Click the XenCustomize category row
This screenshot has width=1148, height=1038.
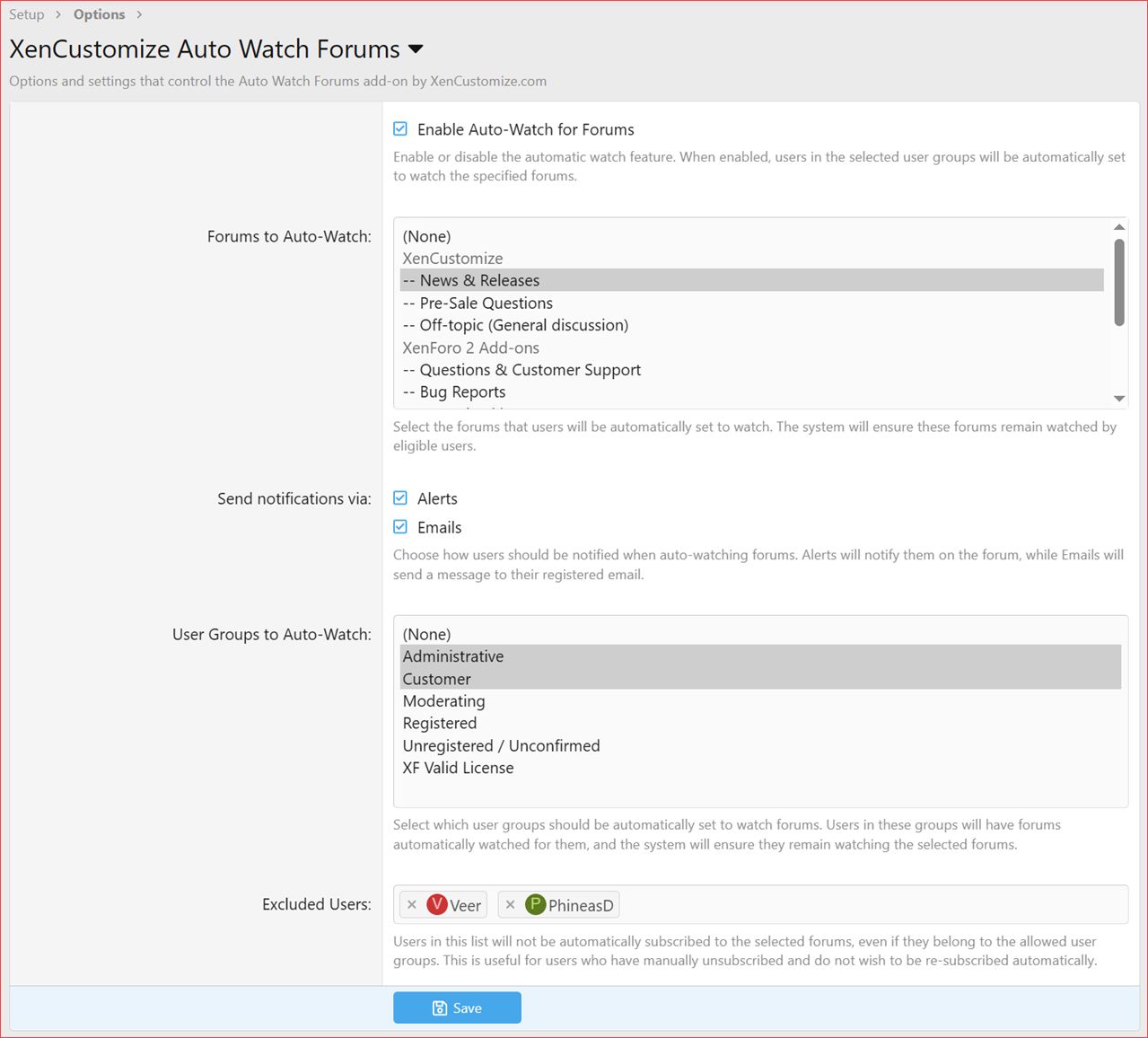(752, 259)
